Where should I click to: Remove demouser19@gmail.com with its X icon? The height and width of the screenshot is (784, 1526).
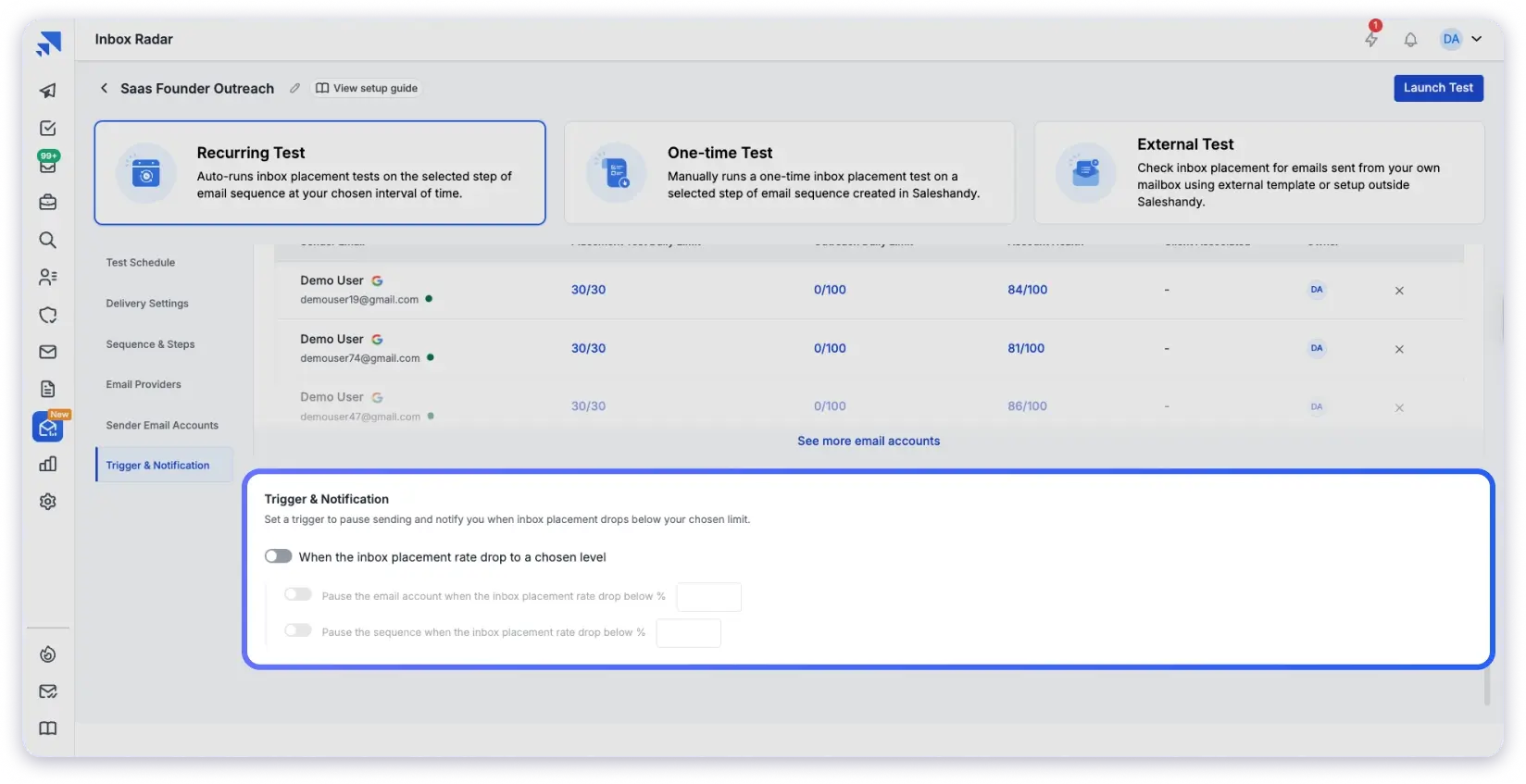(1399, 291)
